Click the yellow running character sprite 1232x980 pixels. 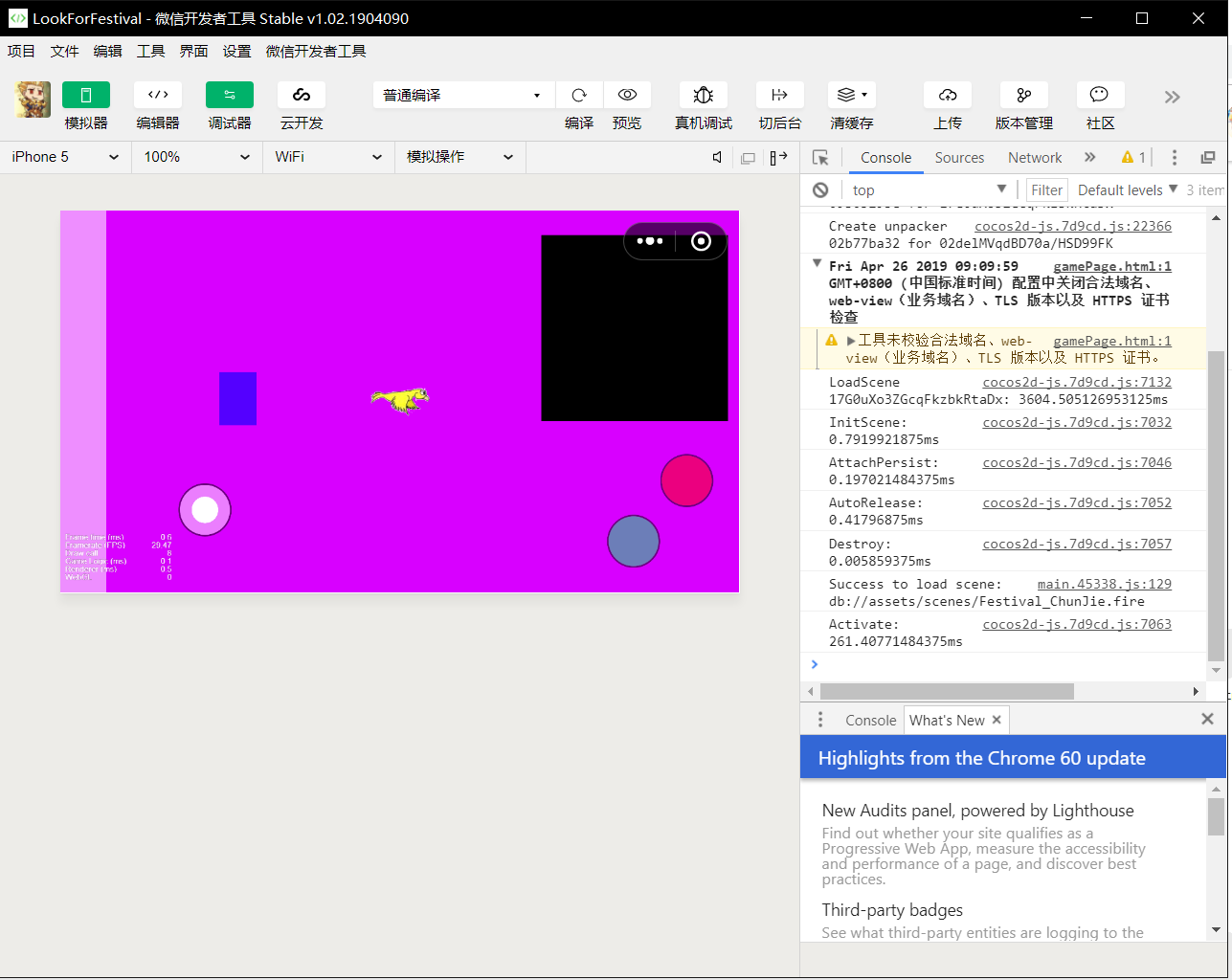[x=400, y=399]
